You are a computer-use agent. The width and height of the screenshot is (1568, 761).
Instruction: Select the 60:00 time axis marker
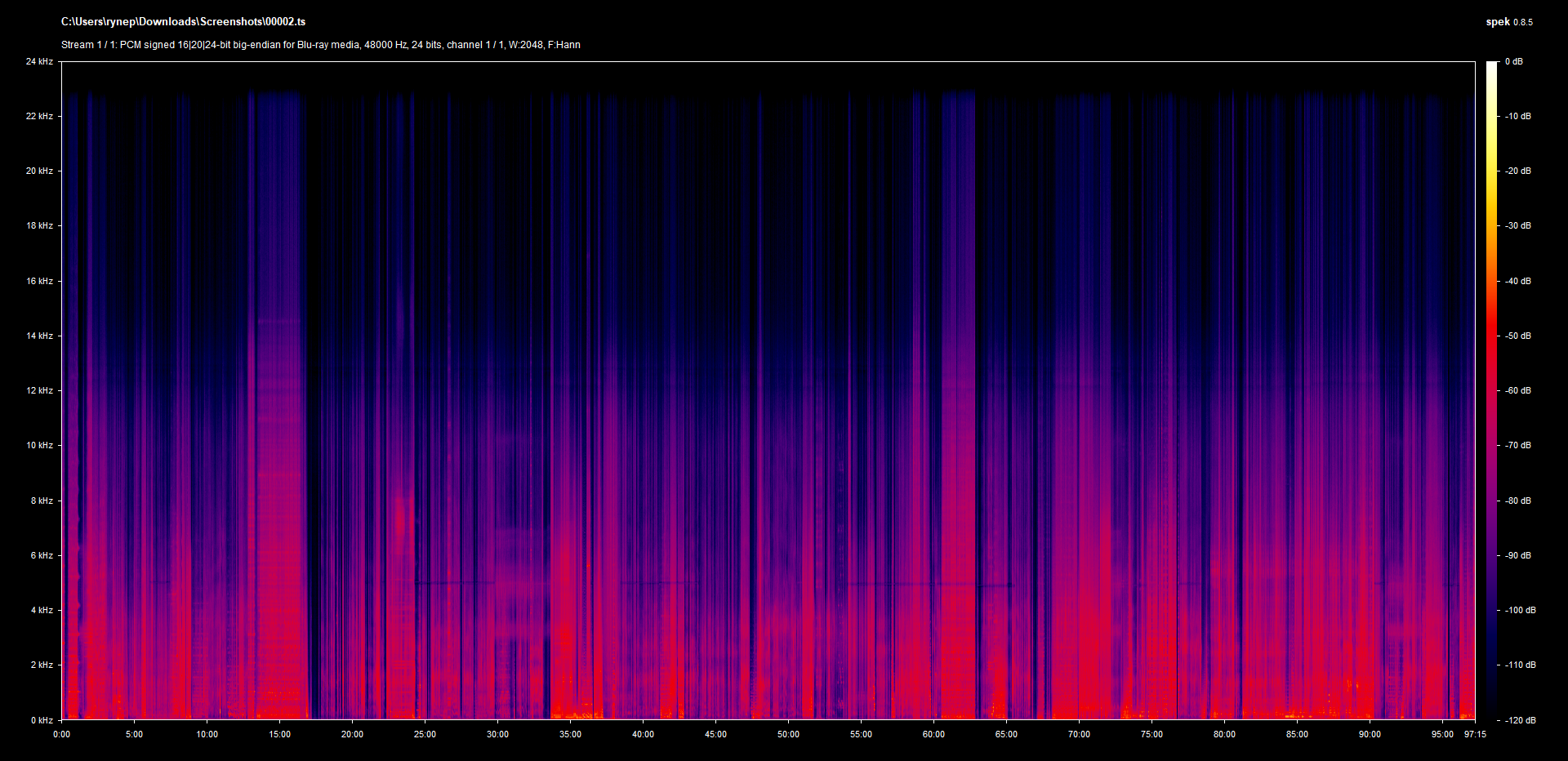(x=933, y=735)
